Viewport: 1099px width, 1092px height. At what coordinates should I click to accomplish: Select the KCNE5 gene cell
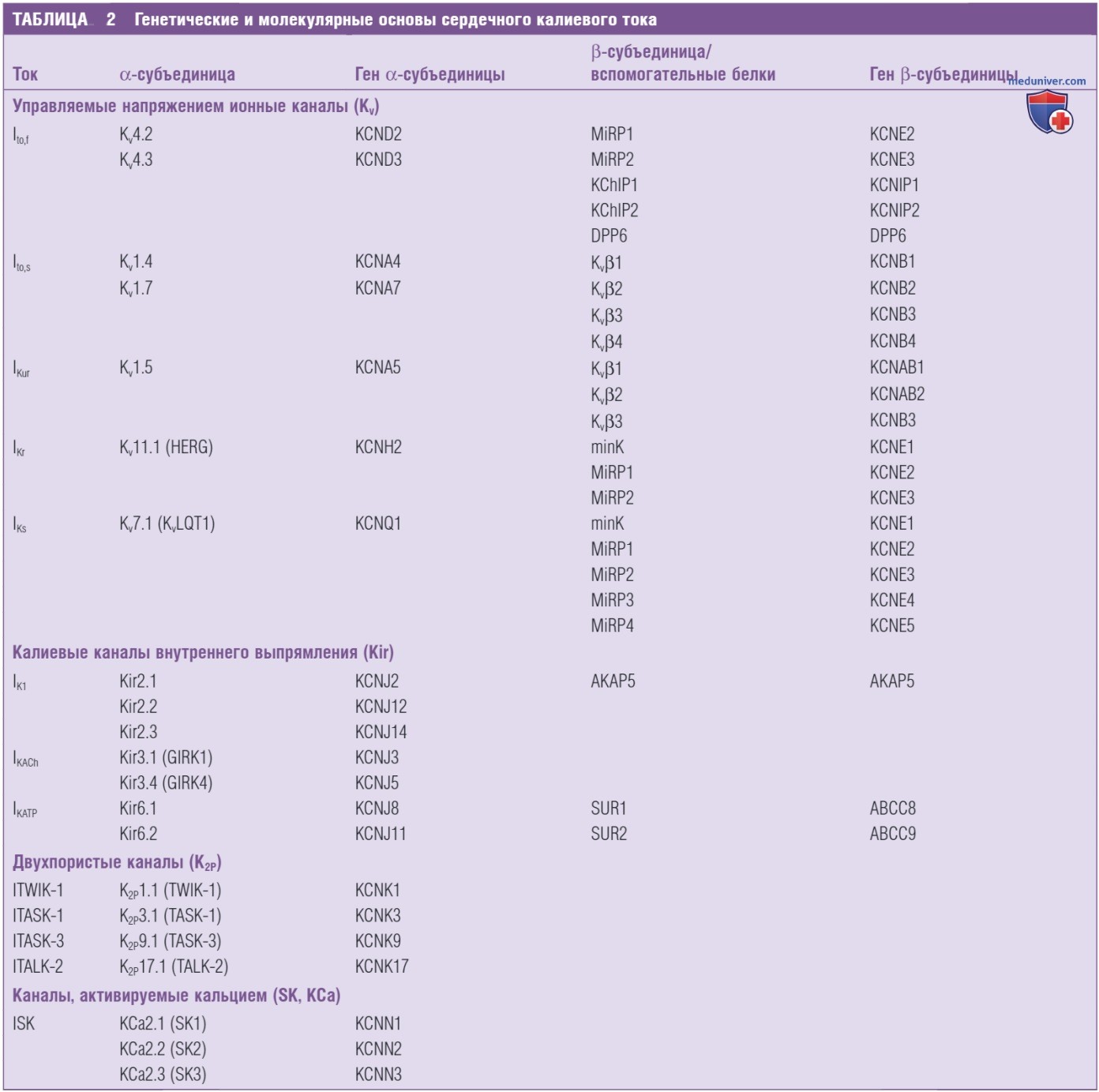click(892, 625)
